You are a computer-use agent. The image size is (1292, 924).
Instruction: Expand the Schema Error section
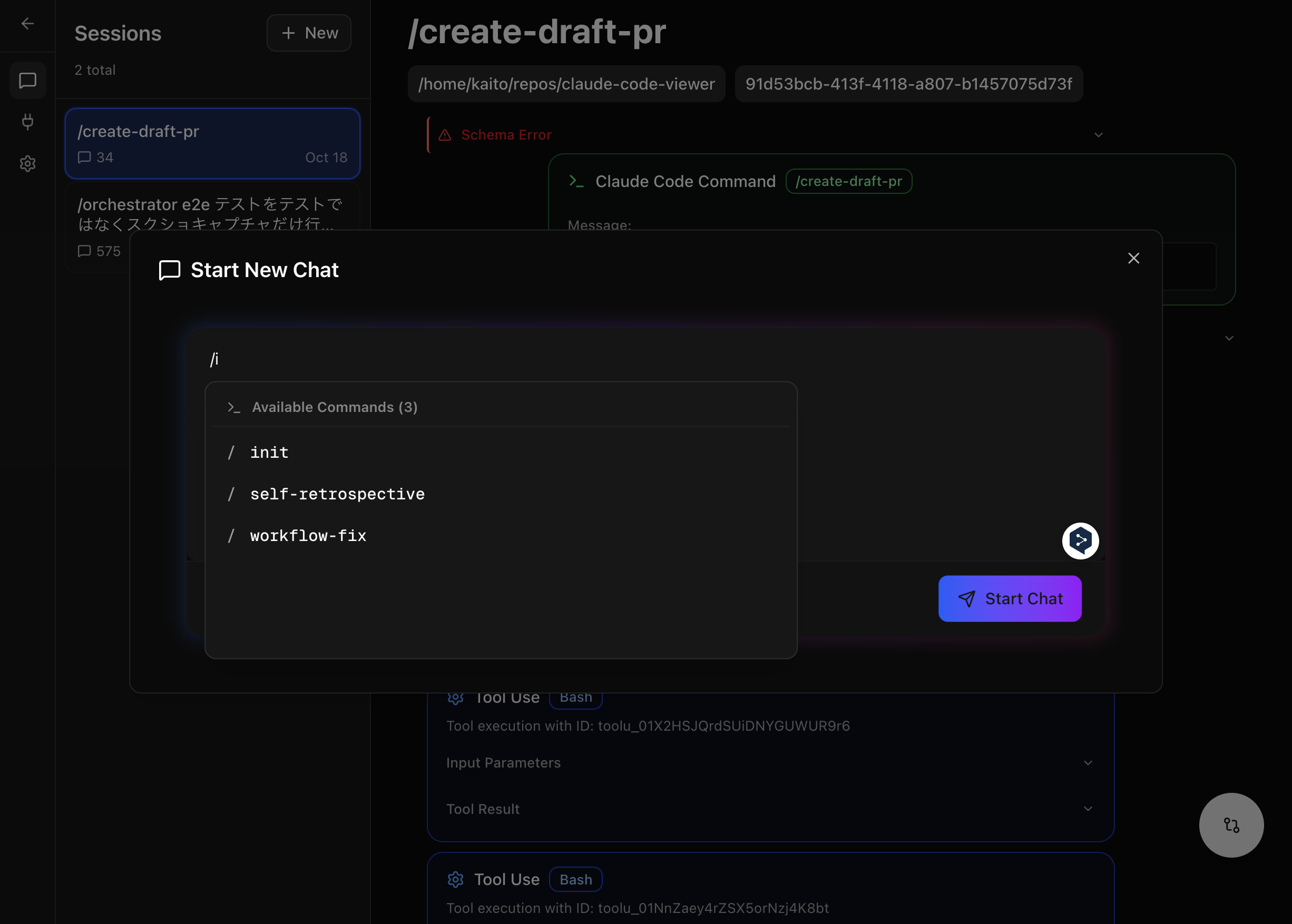click(1098, 135)
